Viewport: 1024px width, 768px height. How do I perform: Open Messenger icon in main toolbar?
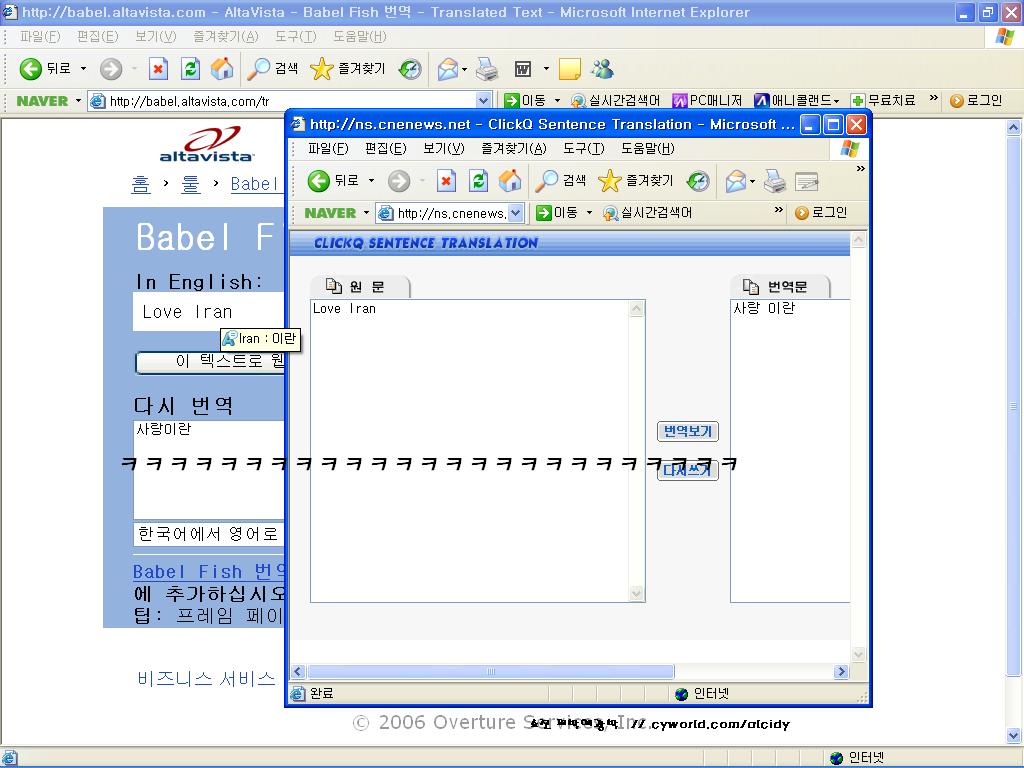click(602, 69)
